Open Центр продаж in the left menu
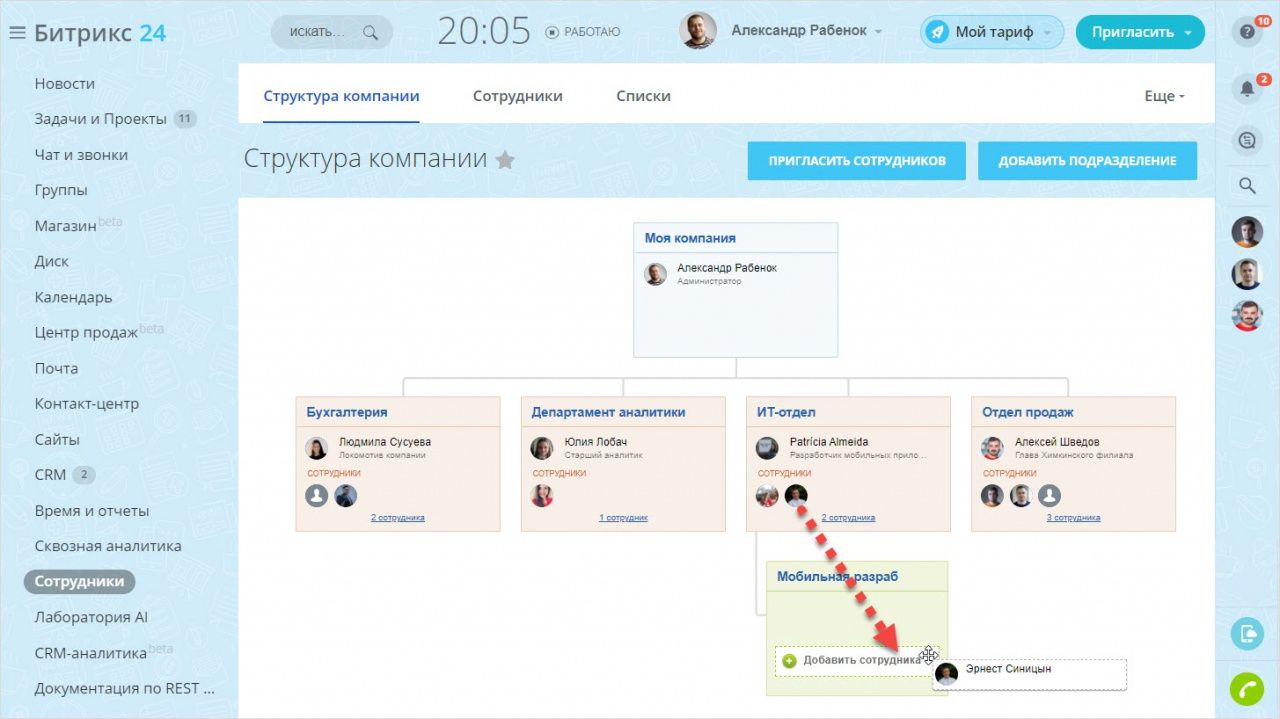 click(86, 333)
